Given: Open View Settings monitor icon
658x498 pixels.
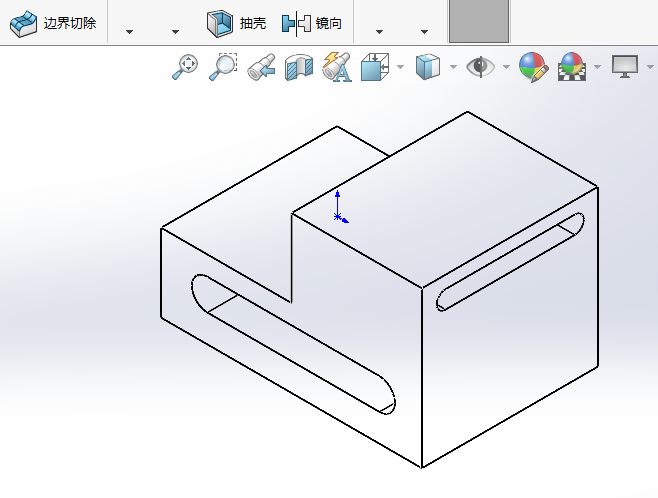Looking at the screenshot, I should [625, 67].
